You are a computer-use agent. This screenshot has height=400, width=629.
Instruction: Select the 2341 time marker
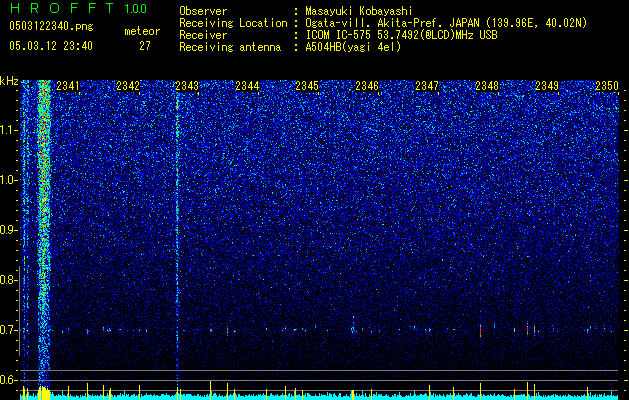click(68, 86)
